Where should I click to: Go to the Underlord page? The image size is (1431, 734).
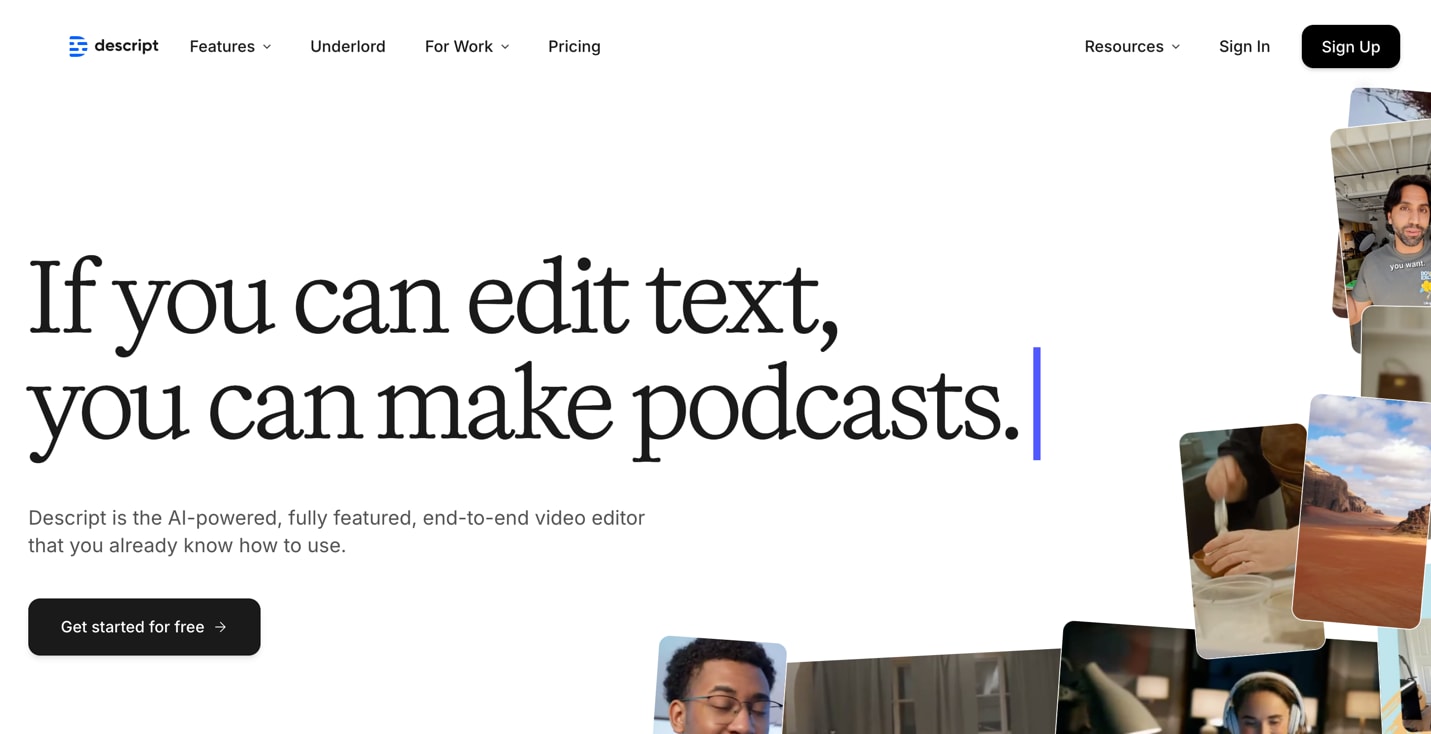[348, 46]
